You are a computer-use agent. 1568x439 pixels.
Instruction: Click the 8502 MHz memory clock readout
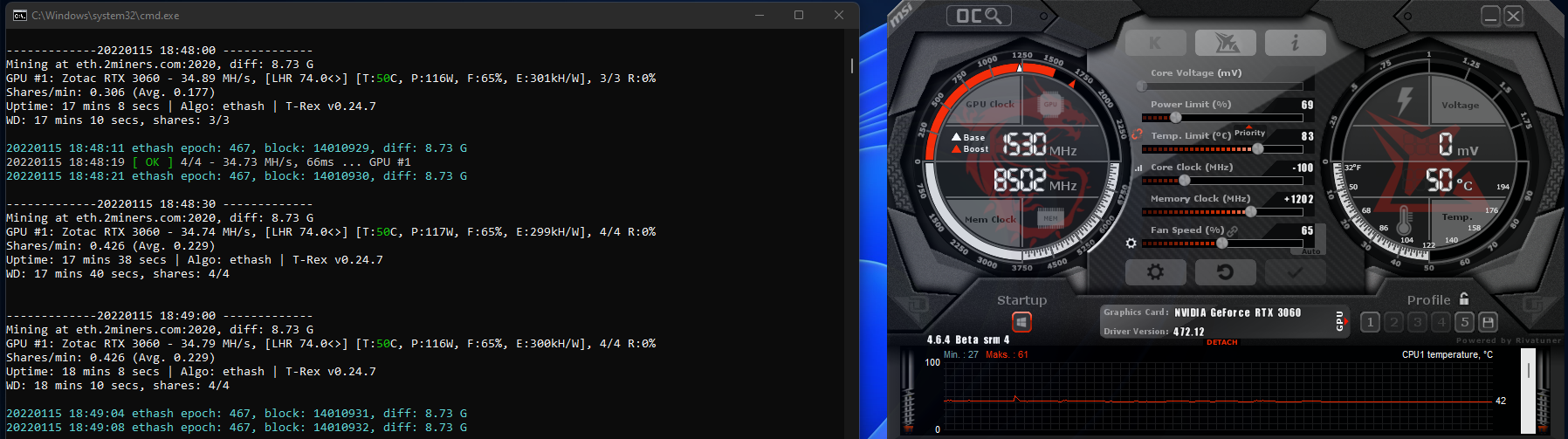[x=1035, y=181]
